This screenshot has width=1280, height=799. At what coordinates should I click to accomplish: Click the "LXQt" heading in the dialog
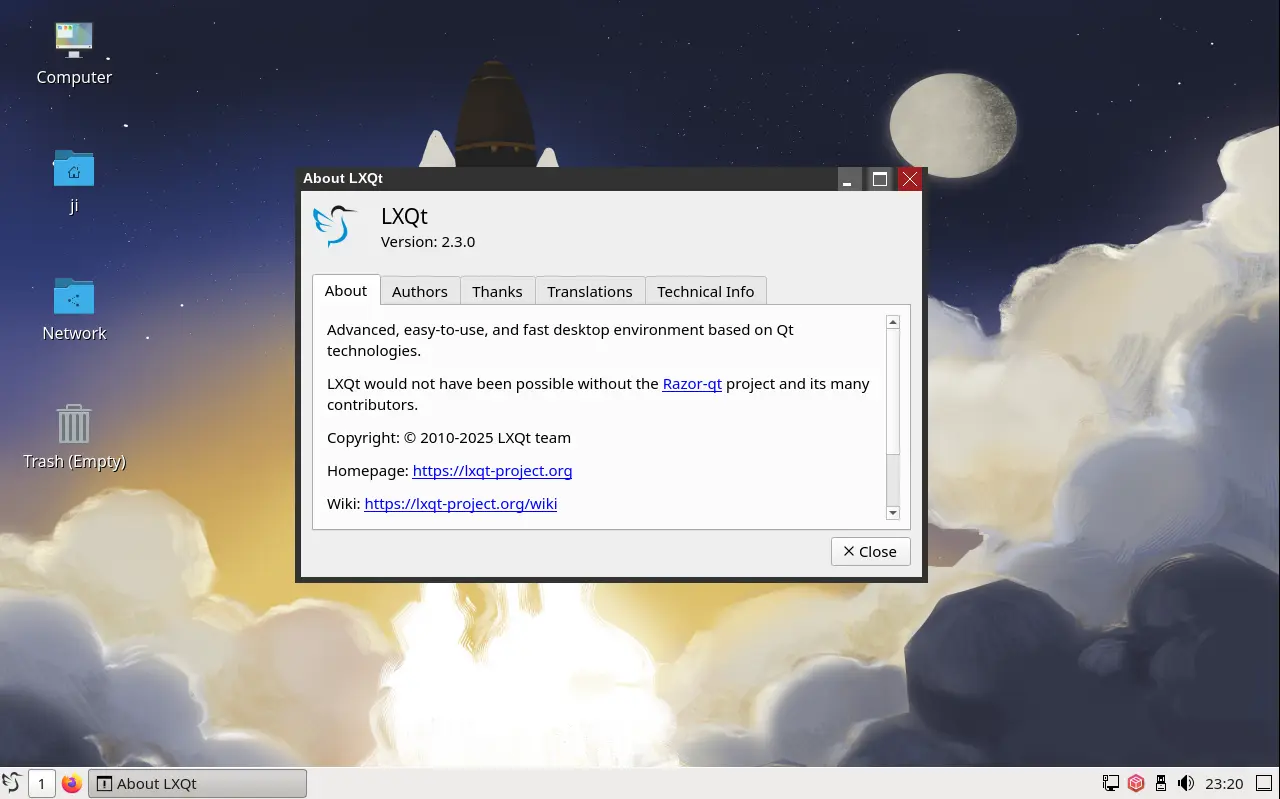tap(404, 216)
